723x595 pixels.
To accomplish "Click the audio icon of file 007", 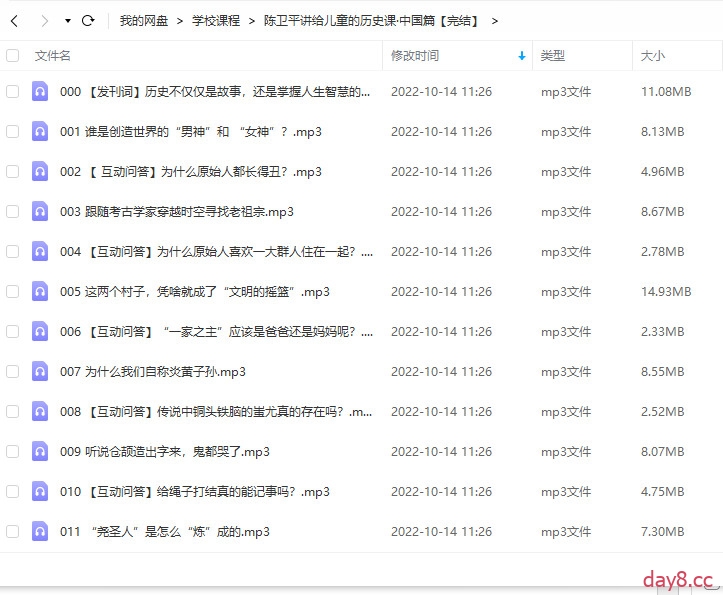I will pos(40,371).
